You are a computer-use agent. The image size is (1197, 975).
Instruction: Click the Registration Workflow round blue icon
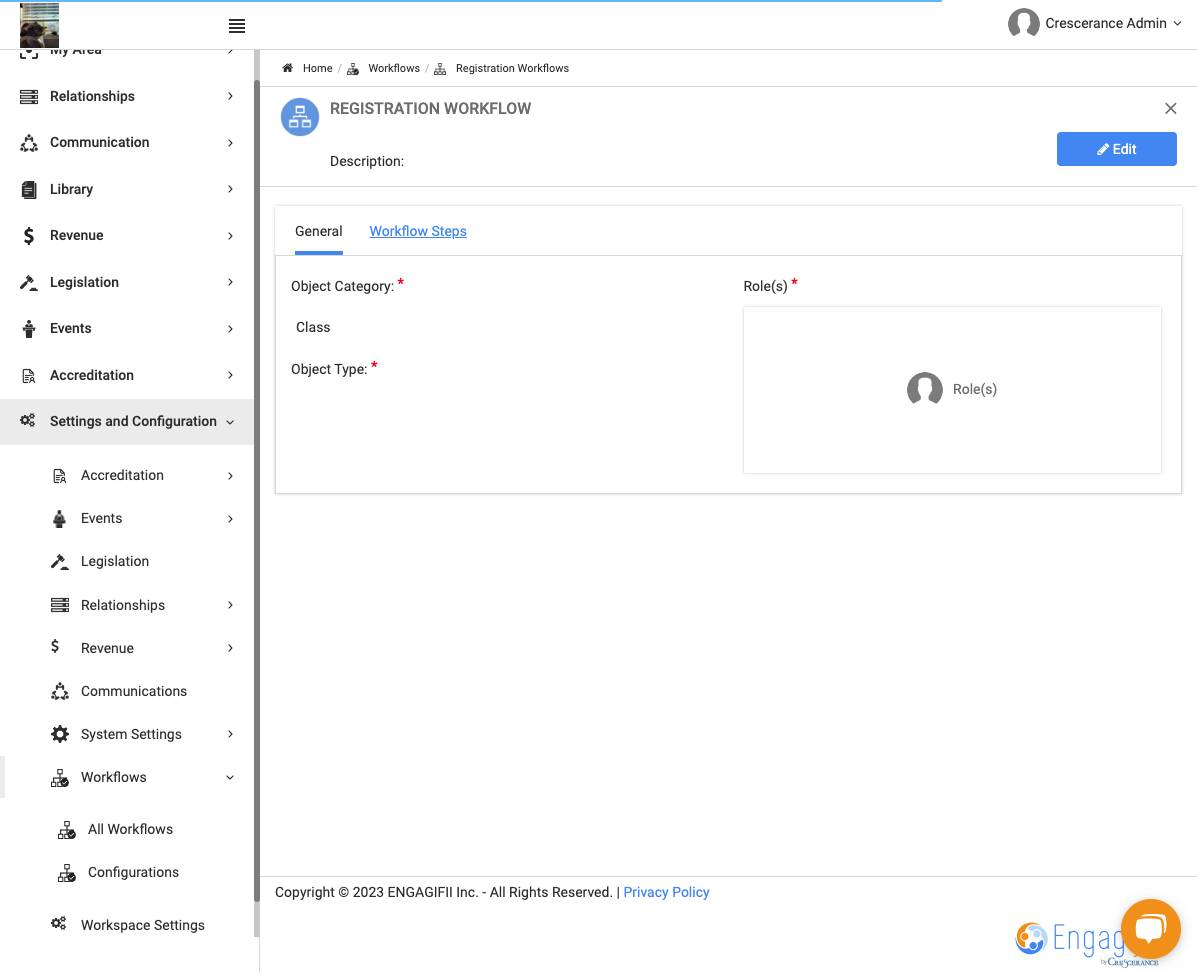(300, 117)
